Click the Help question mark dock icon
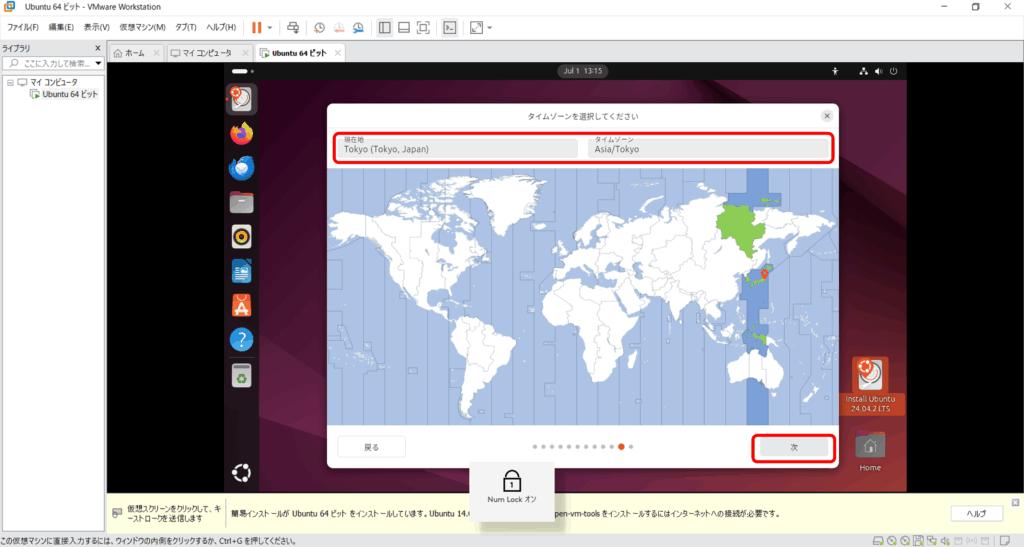1024x547 pixels. [x=241, y=340]
